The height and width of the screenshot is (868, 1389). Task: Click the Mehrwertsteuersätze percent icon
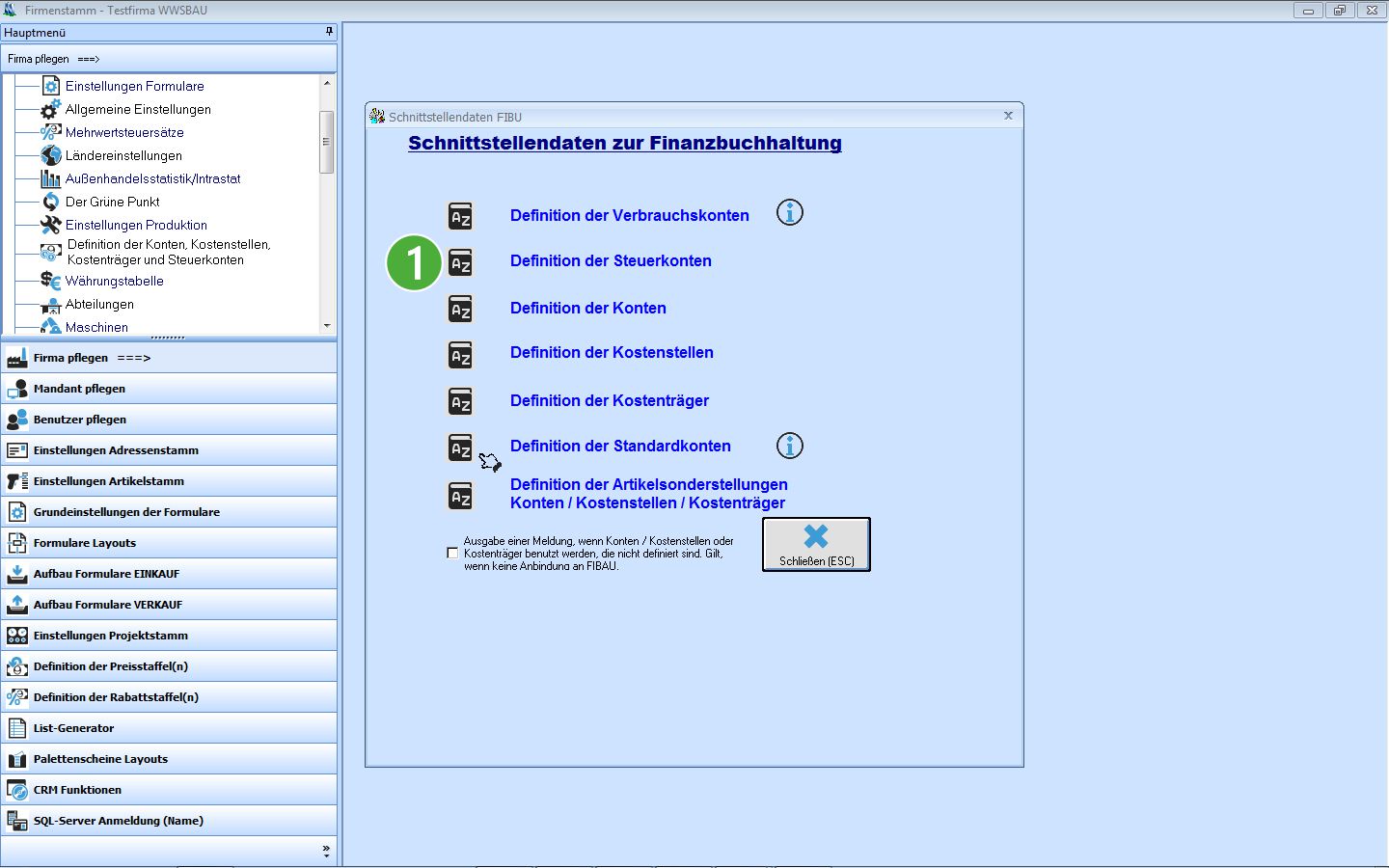pos(51,132)
